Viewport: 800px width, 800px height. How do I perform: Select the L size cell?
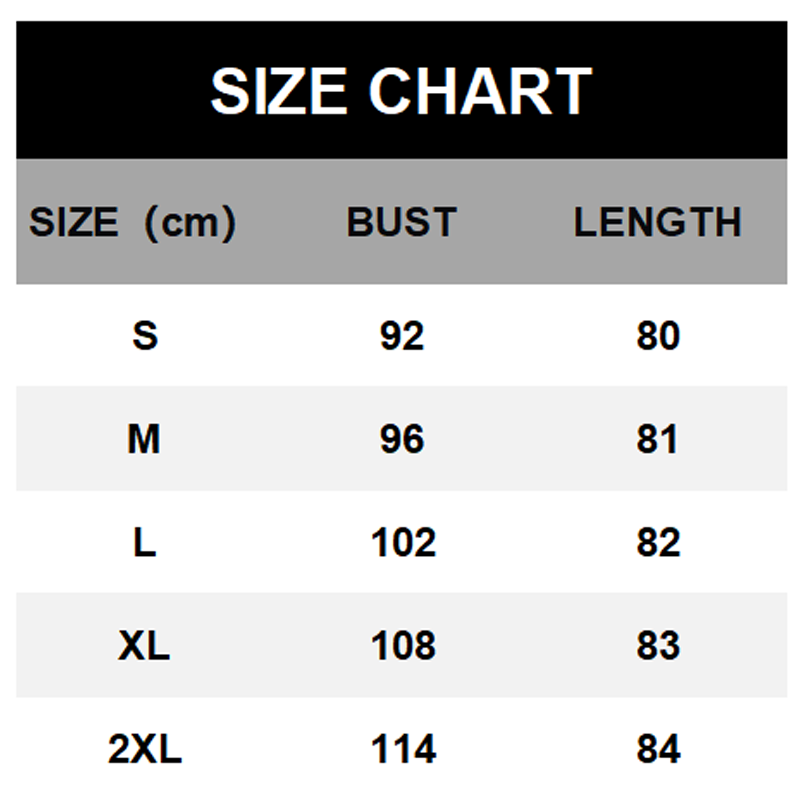click(145, 543)
